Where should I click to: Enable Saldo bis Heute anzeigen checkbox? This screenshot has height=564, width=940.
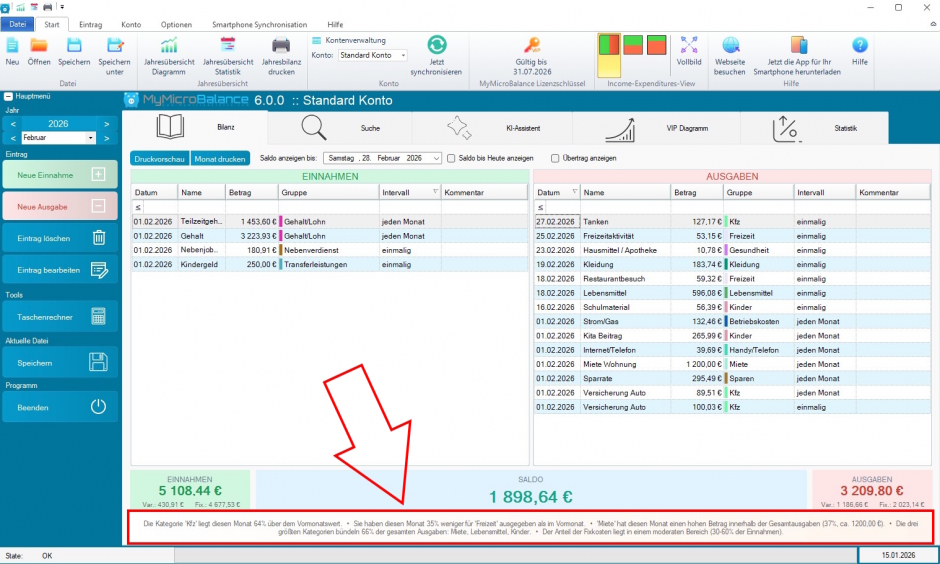click(452, 158)
